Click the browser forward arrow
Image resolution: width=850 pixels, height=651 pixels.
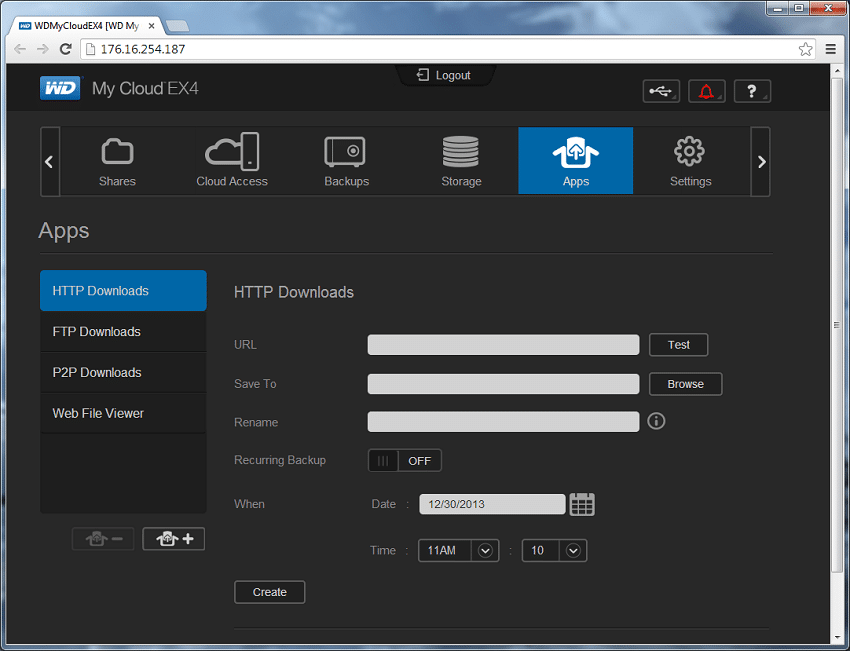[x=43, y=49]
